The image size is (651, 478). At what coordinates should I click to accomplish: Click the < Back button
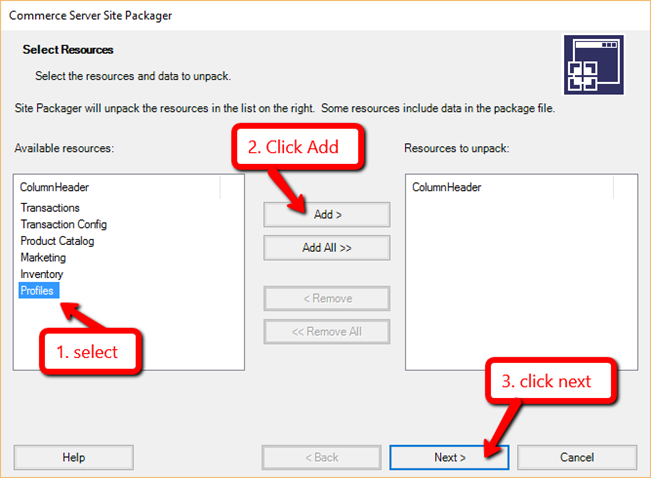click(321, 457)
